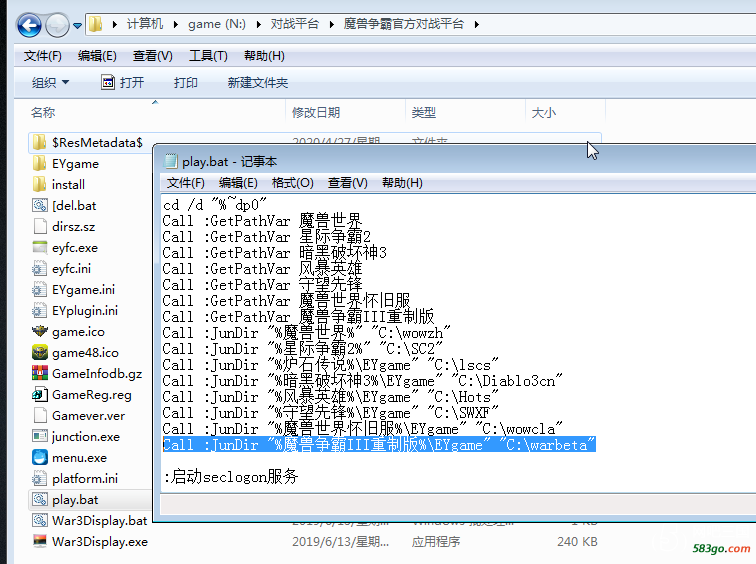Select the $ResMetadata$ folder icon
This screenshot has width=756, height=564.
40,142
